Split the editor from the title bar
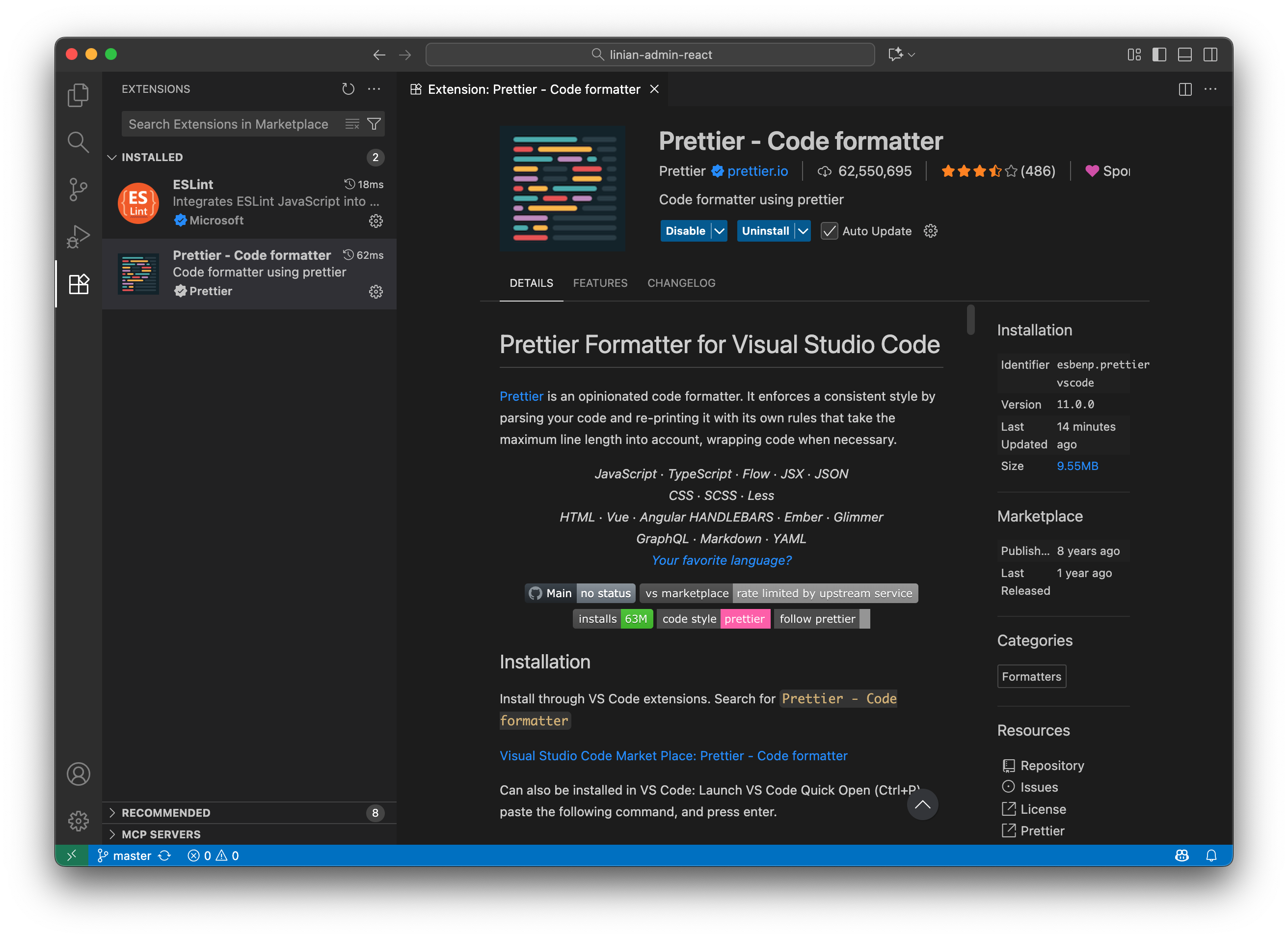1288x939 pixels. 1185,89
